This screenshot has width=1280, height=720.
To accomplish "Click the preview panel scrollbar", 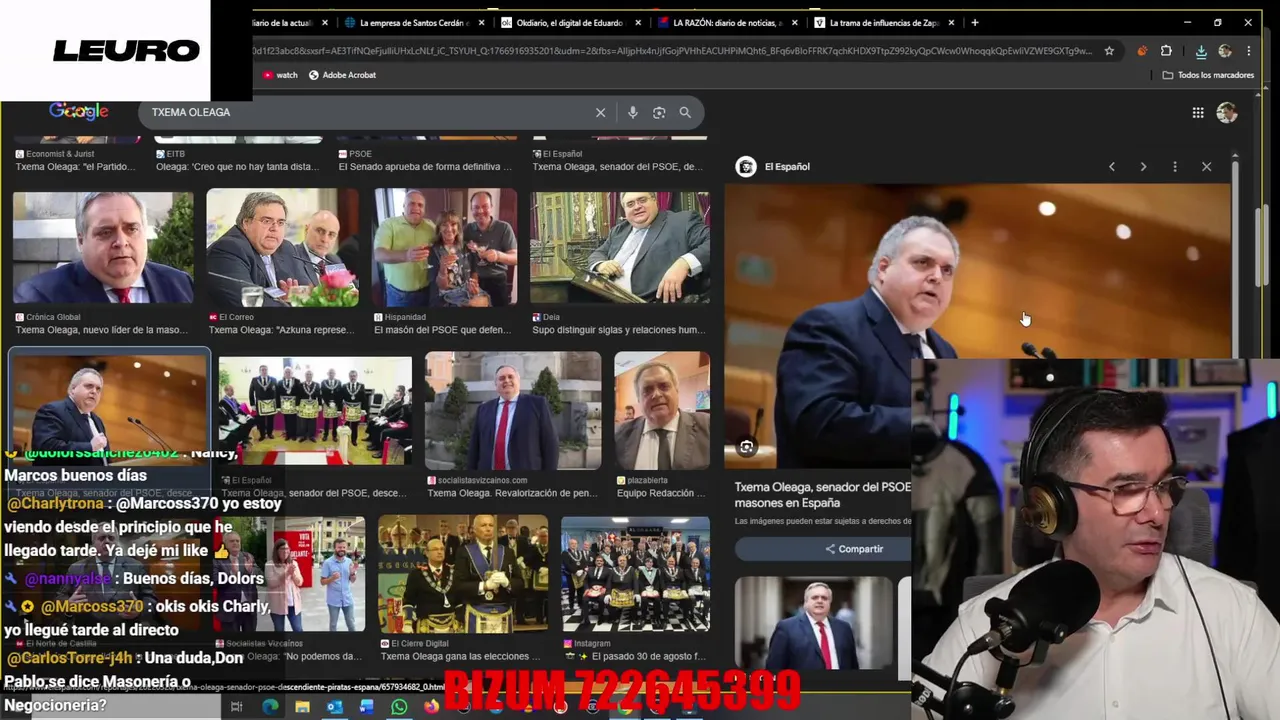I will pos(1235,260).
